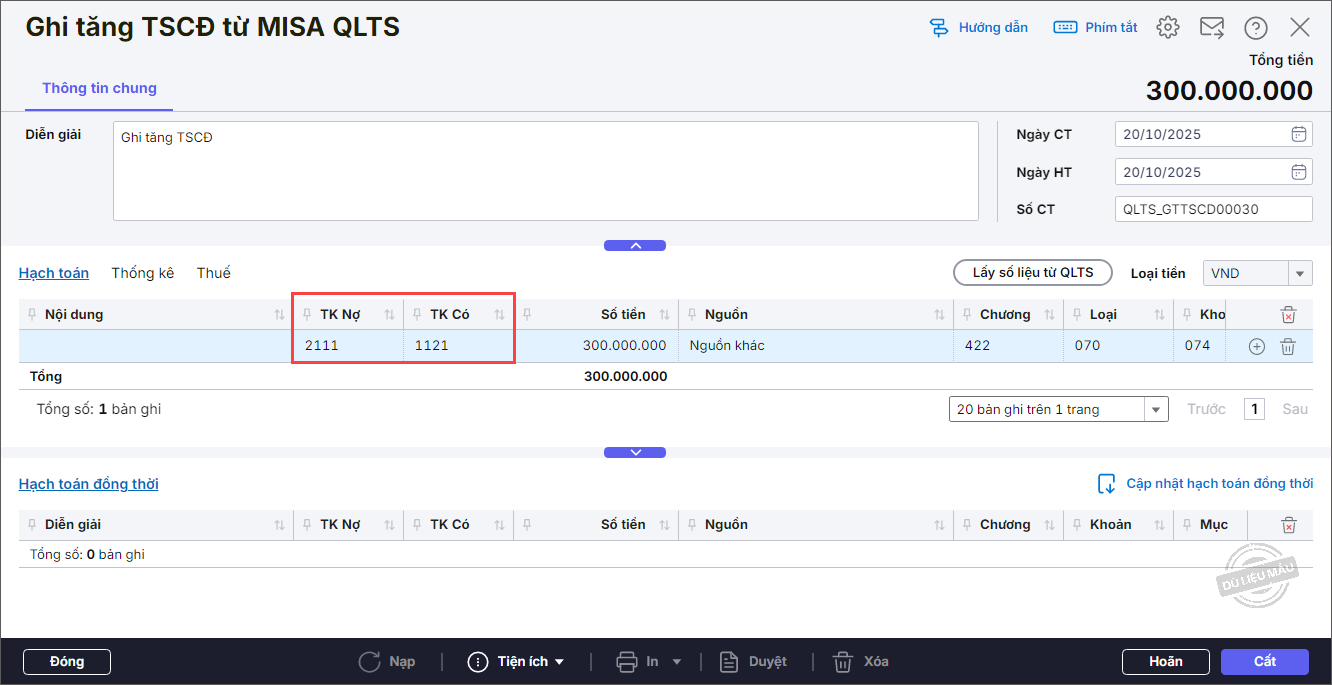The image size is (1332, 685).
Task: Open the settings gear icon
Action: pyautogui.click(x=1168, y=28)
